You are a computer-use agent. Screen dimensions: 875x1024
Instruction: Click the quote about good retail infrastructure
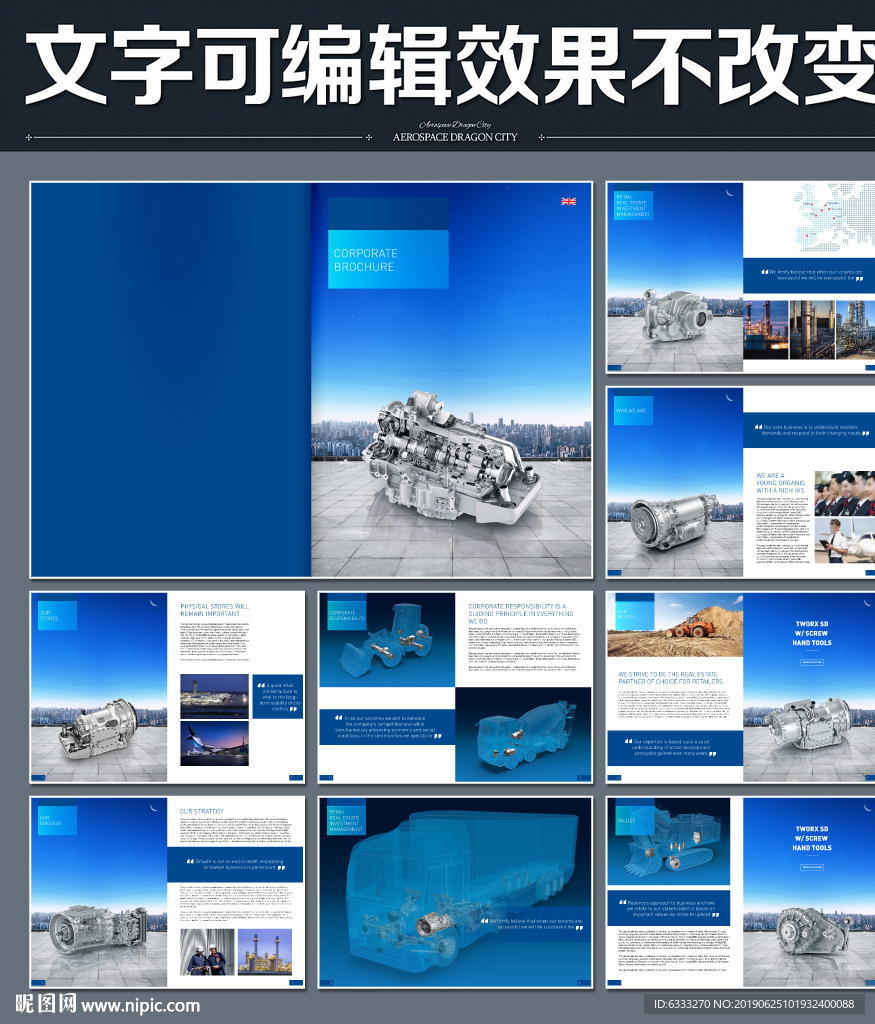[278, 697]
